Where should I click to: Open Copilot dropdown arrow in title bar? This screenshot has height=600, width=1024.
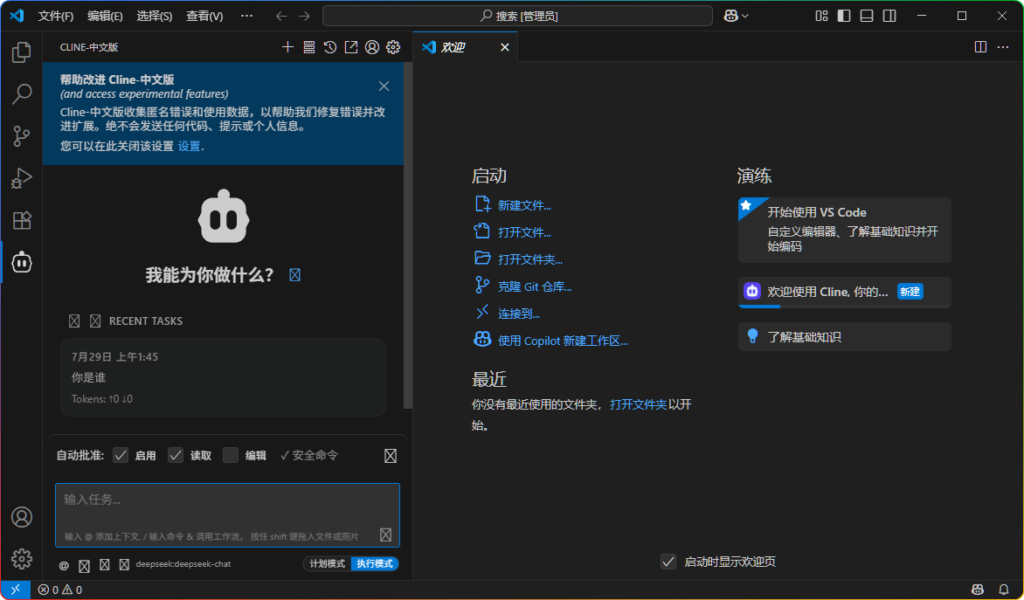[x=745, y=16]
